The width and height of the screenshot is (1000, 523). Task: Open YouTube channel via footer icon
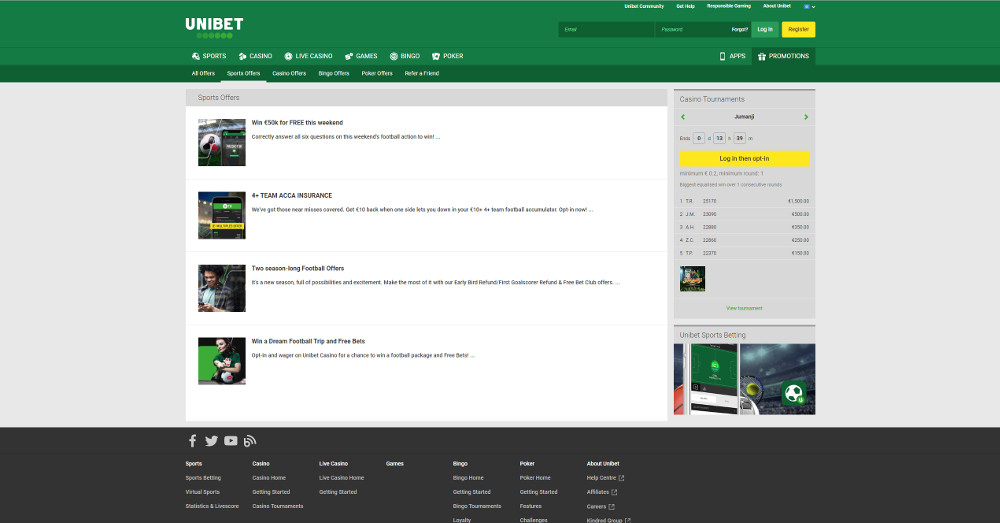coord(231,441)
